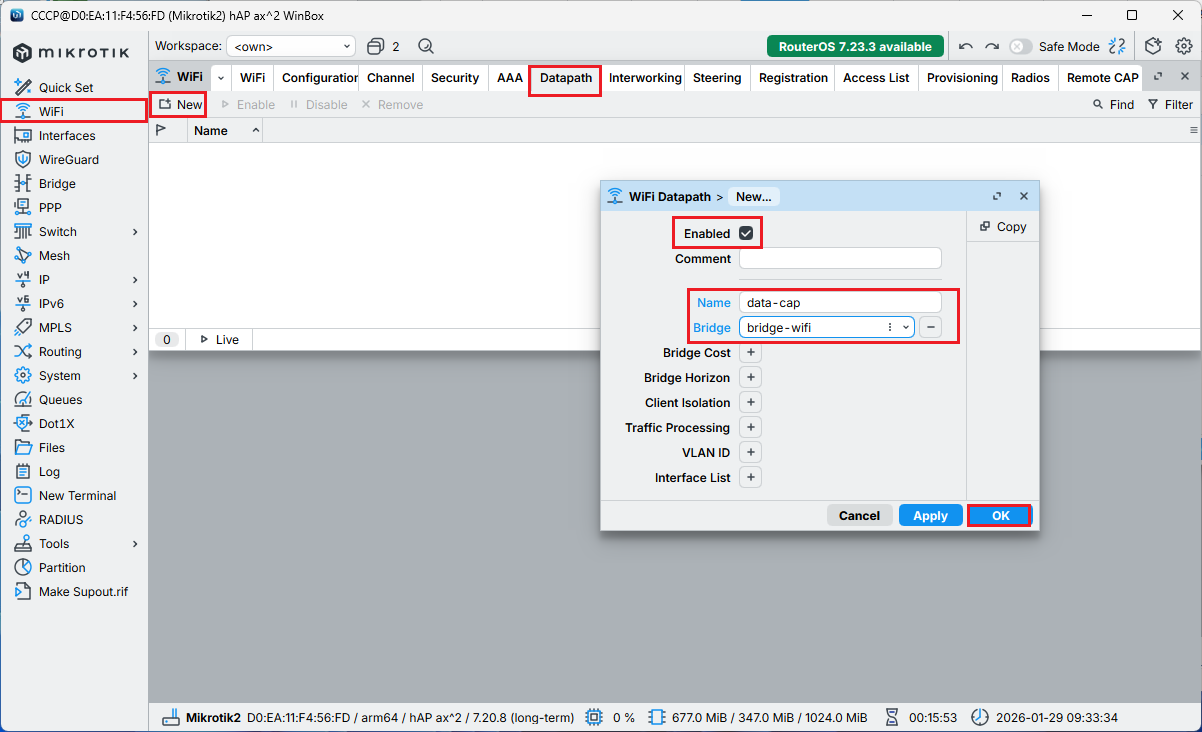Open the WiFi sidebar menu
The image size is (1202, 732).
coord(51,112)
